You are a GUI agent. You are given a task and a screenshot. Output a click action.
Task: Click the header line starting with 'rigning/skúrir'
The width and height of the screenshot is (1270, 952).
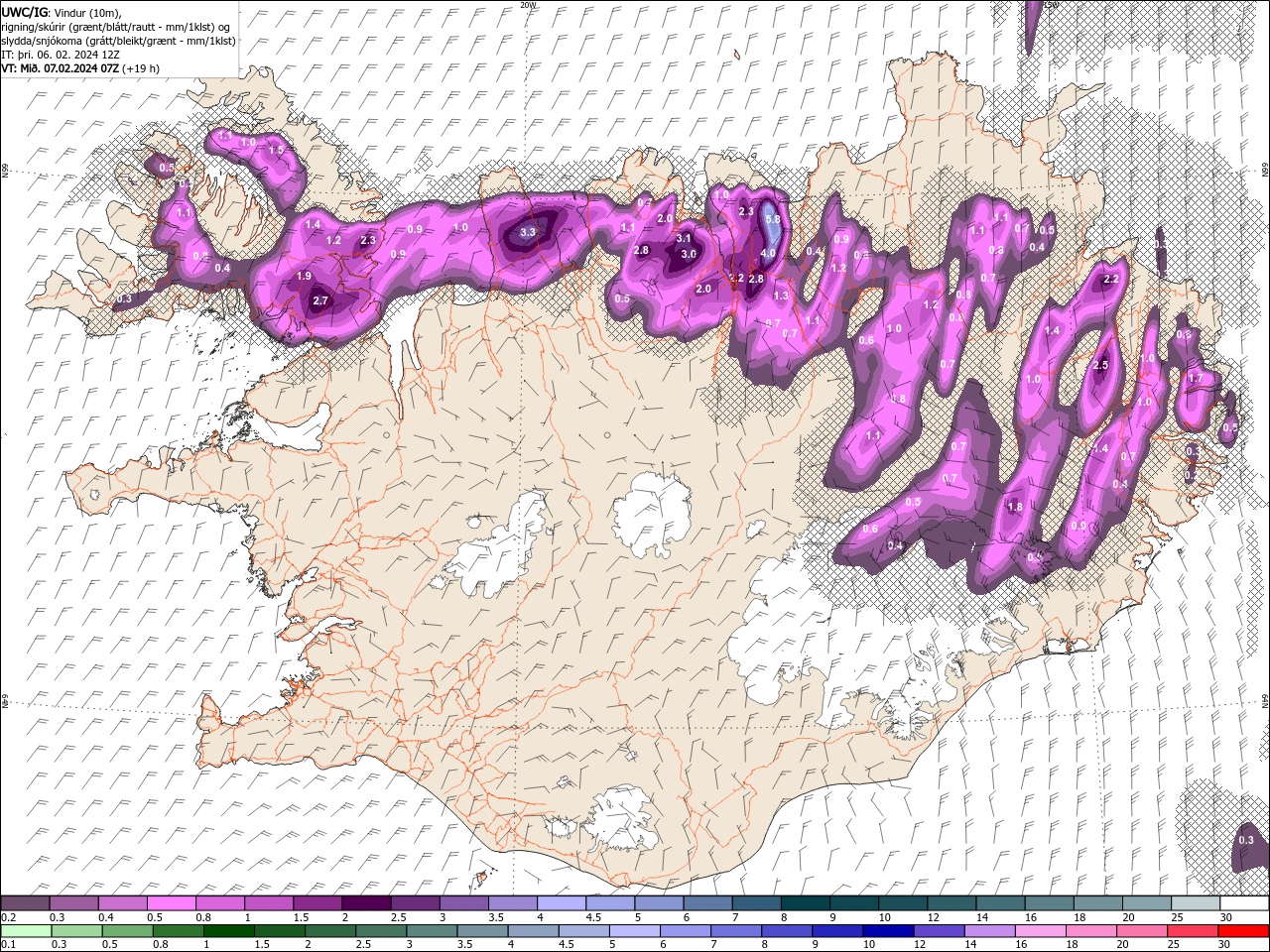[116, 26]
